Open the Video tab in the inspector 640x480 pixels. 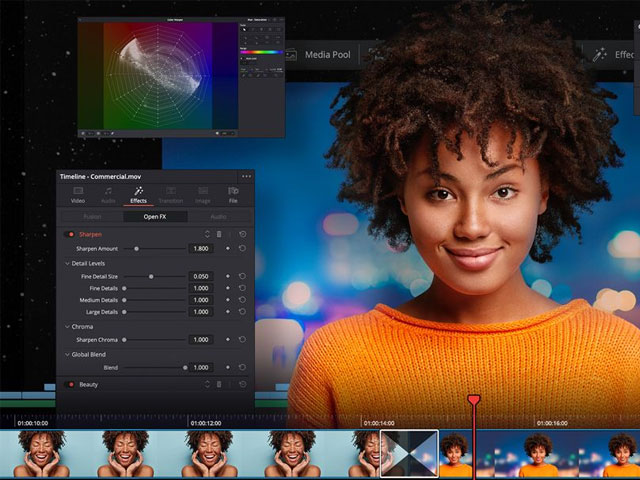pos(77,194)
